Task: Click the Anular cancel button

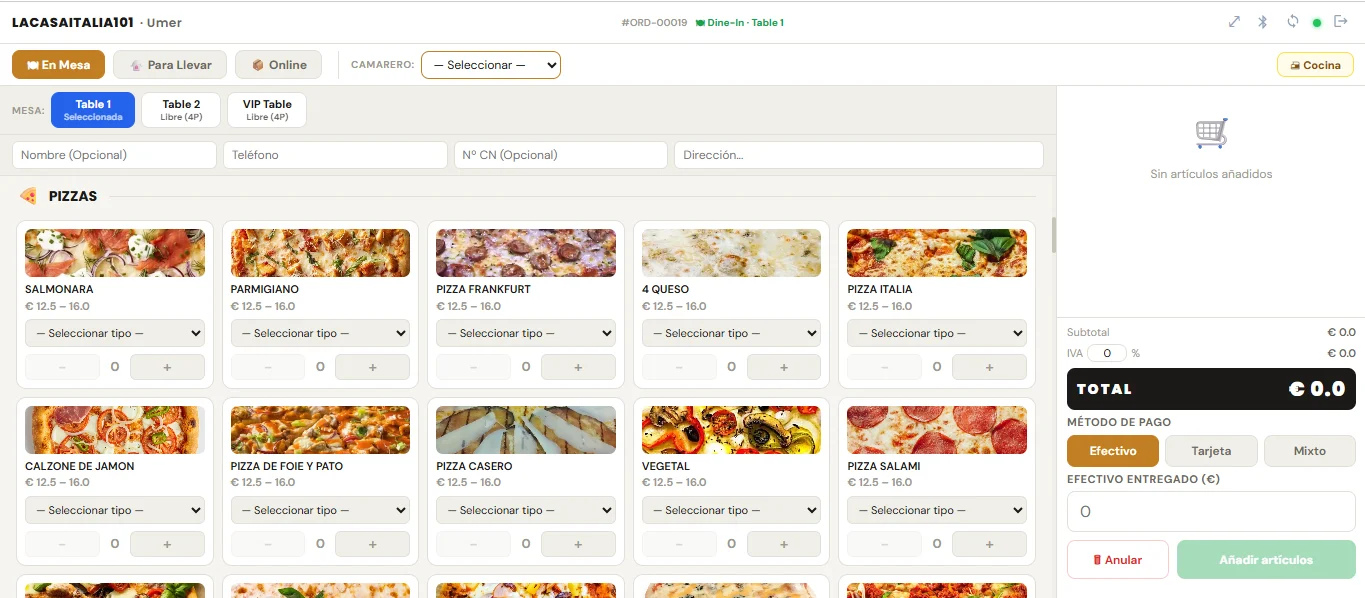Action: pos(1117,560)
